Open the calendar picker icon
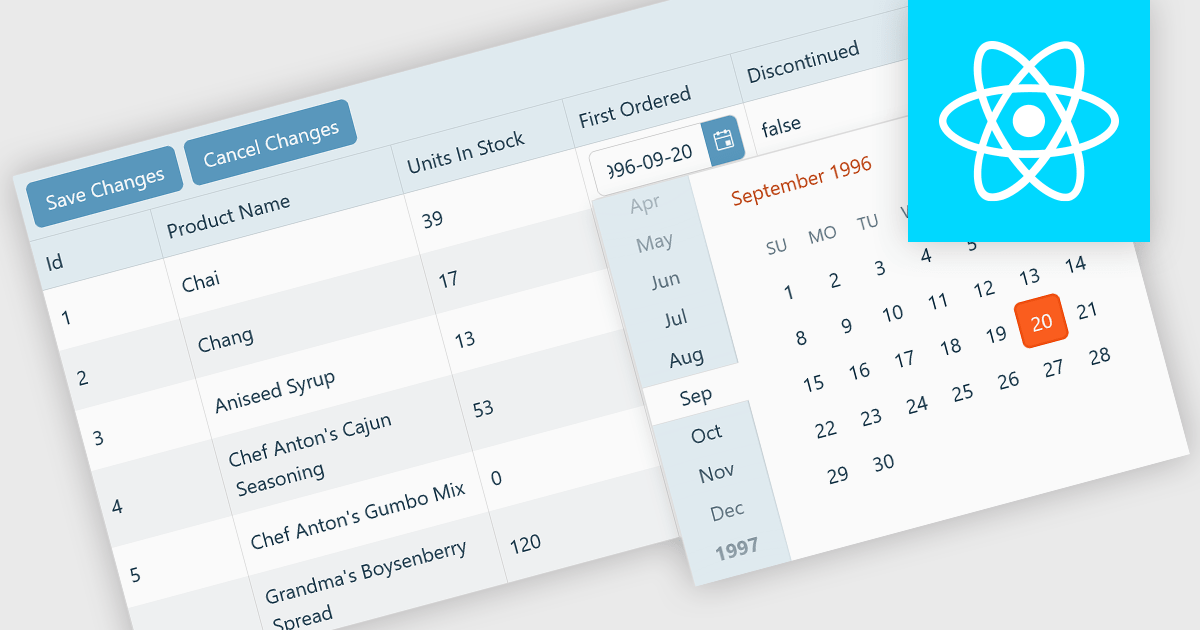The image size is (1200, 630). coord(723,141)
